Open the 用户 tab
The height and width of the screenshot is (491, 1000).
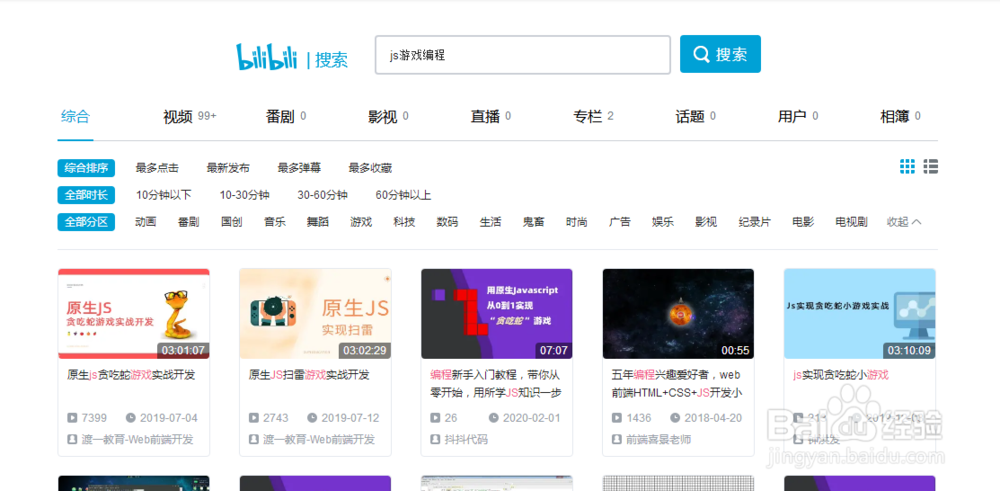click(x=798, y=117)
